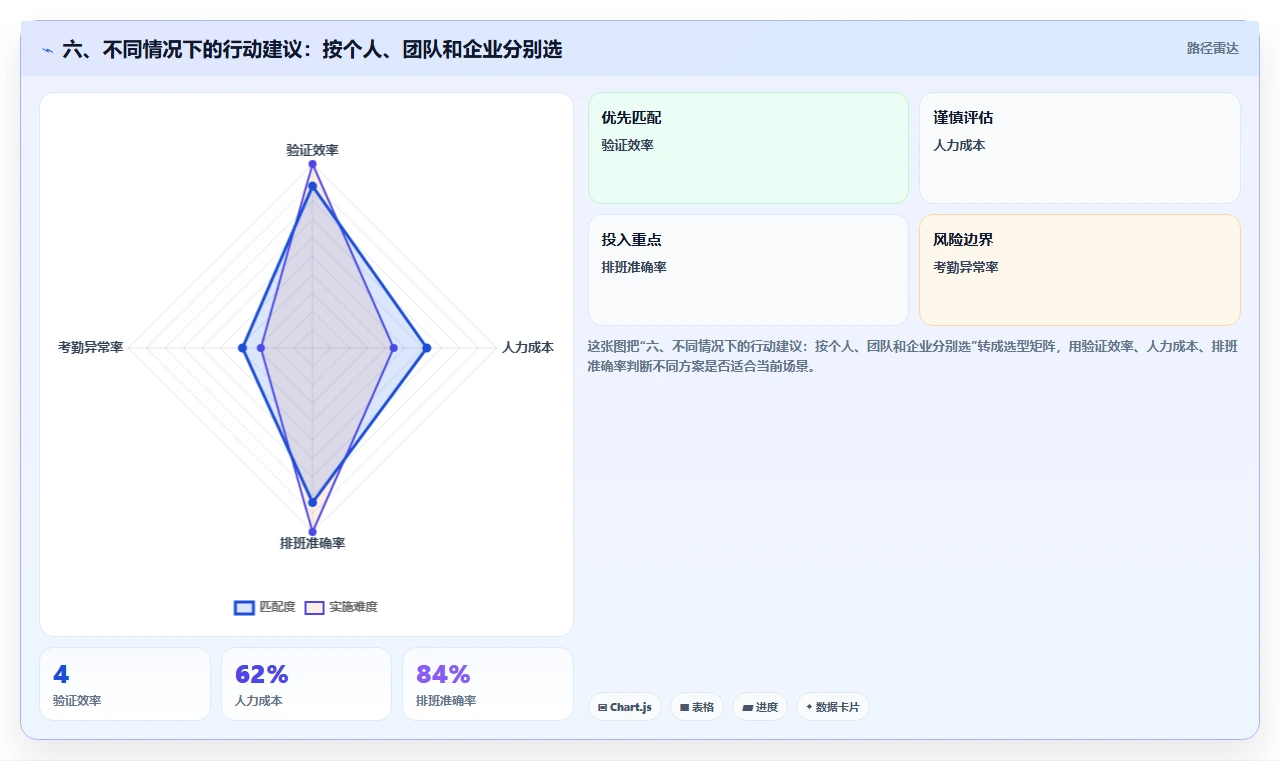The height and width of the screenshot is (761, 1280).
Task: Click 排班准确率 text inside 投入重点 card
Action: click(x=634, y=267)
